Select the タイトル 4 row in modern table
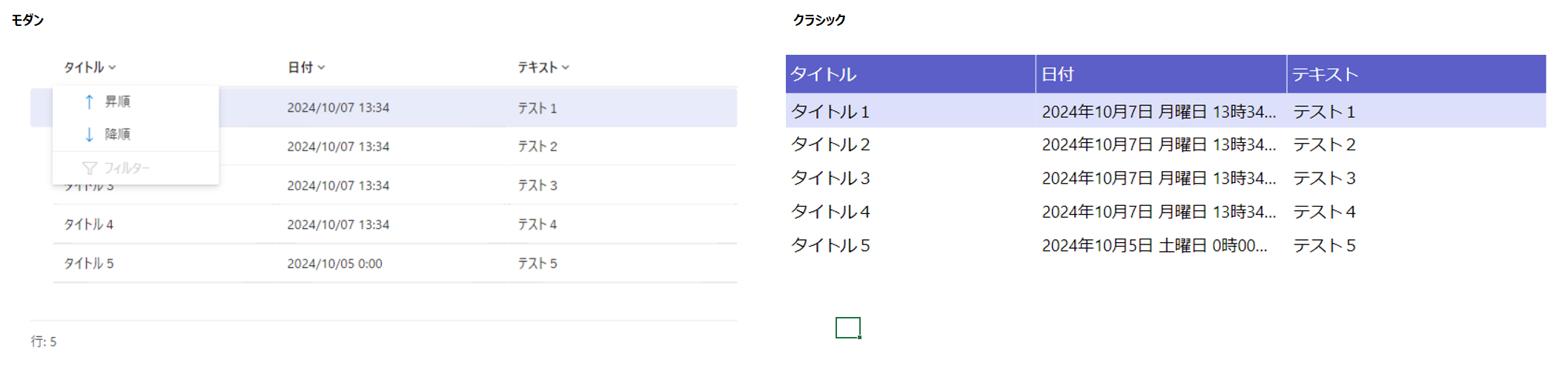This screenshot has width=1568, height=374. (395, 224)
